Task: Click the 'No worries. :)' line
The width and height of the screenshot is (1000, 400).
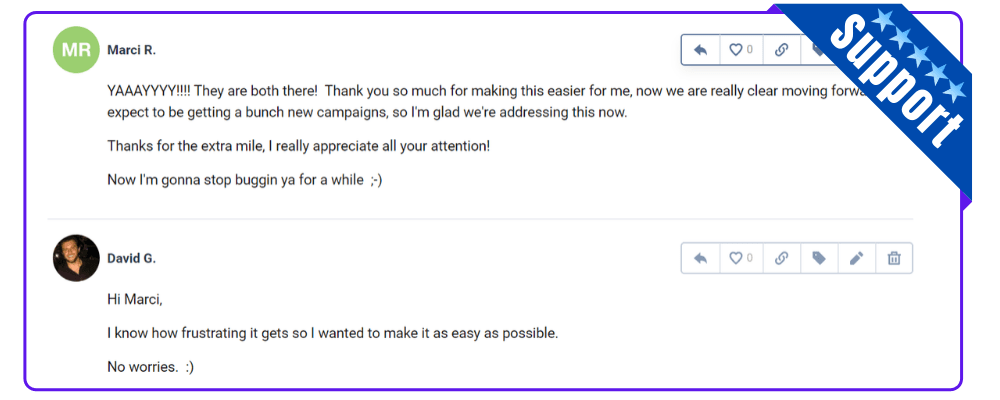Action: tap(151, 367)
